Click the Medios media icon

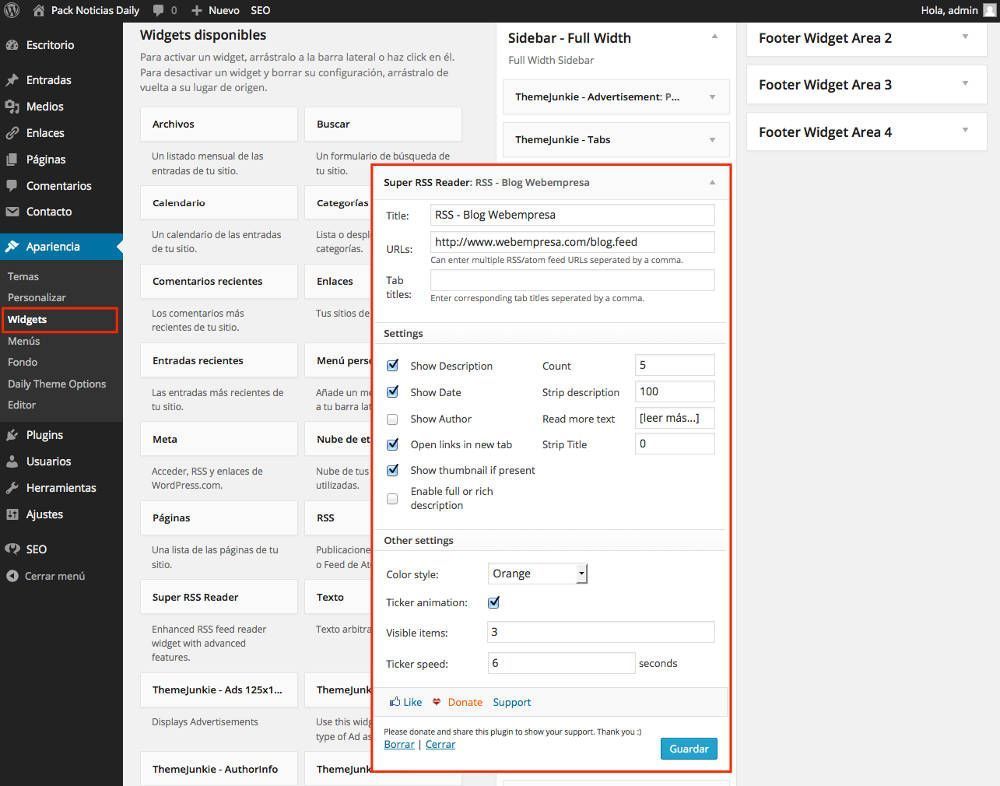click(11, 107)
